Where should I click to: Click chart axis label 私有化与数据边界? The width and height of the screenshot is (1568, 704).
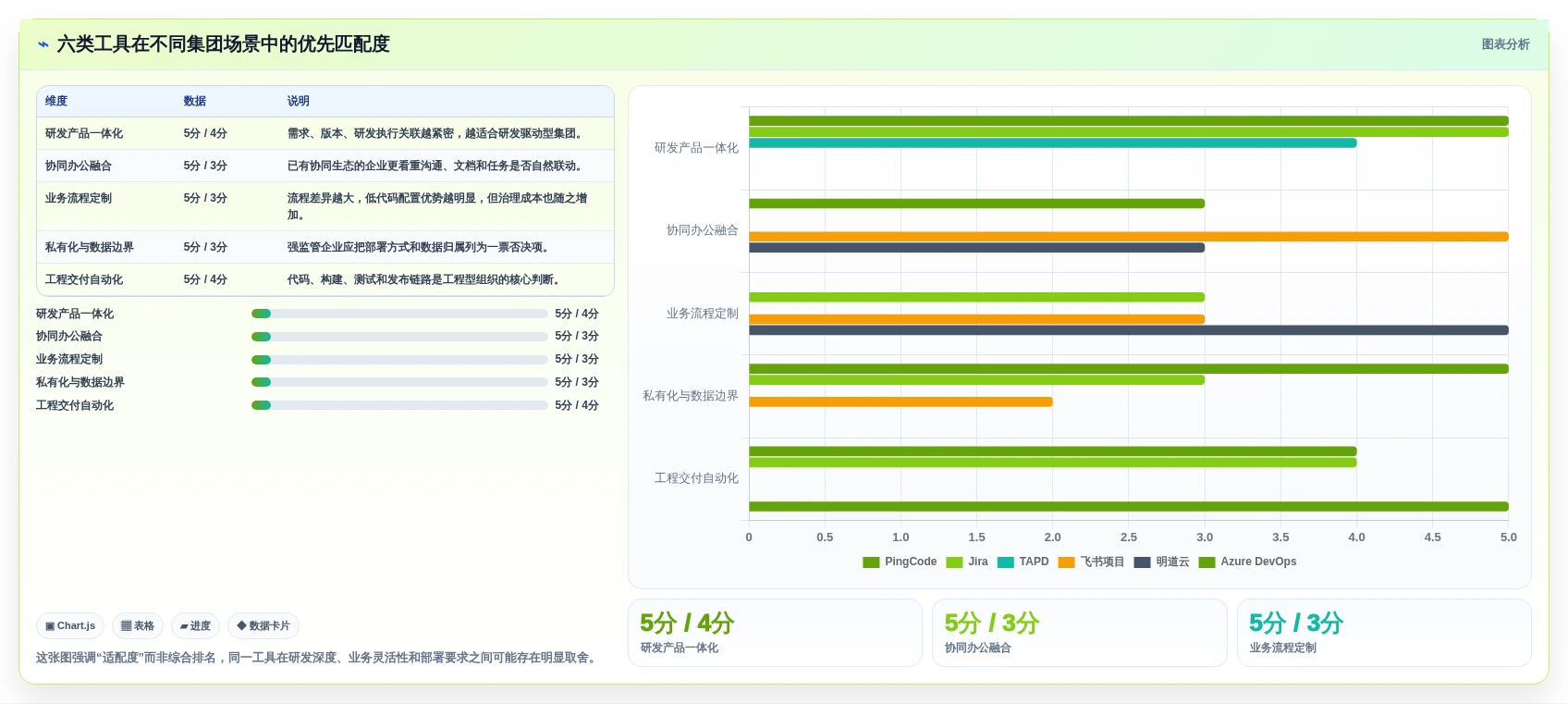click(691, 396)
